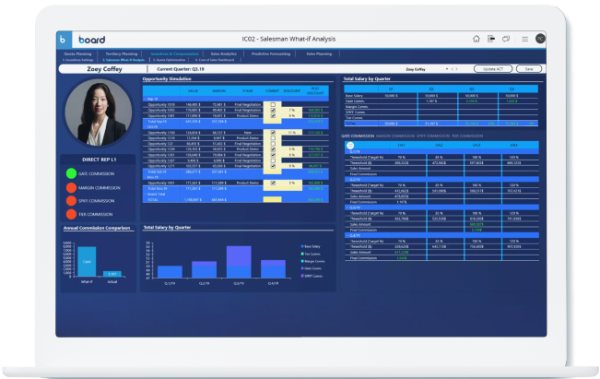Uncheck commit box on the Oct.19 9 % discount row
Screen dimensions: 600x379
(273, 166)
